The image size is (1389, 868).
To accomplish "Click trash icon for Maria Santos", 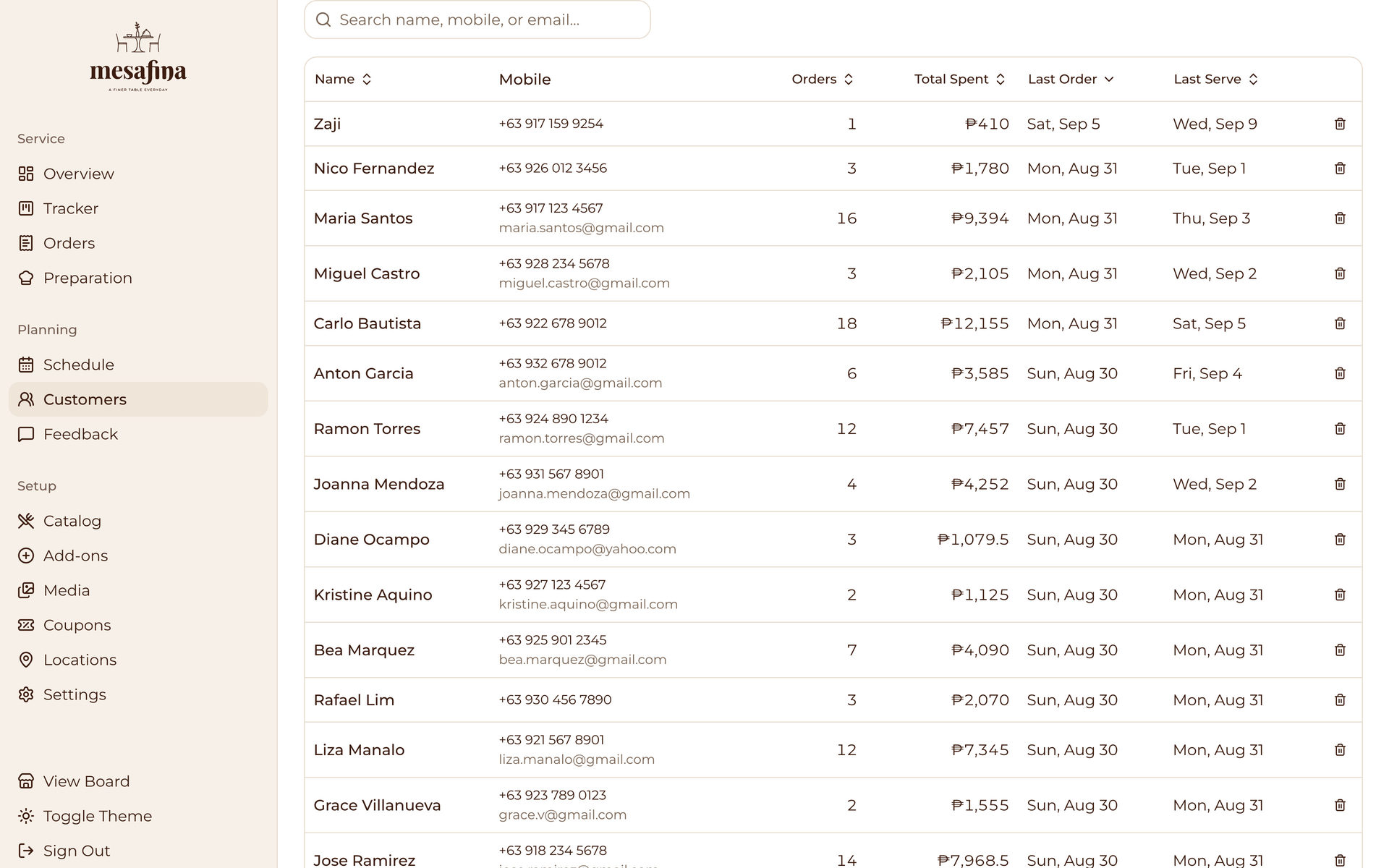I will click(x=1340, y=218).
